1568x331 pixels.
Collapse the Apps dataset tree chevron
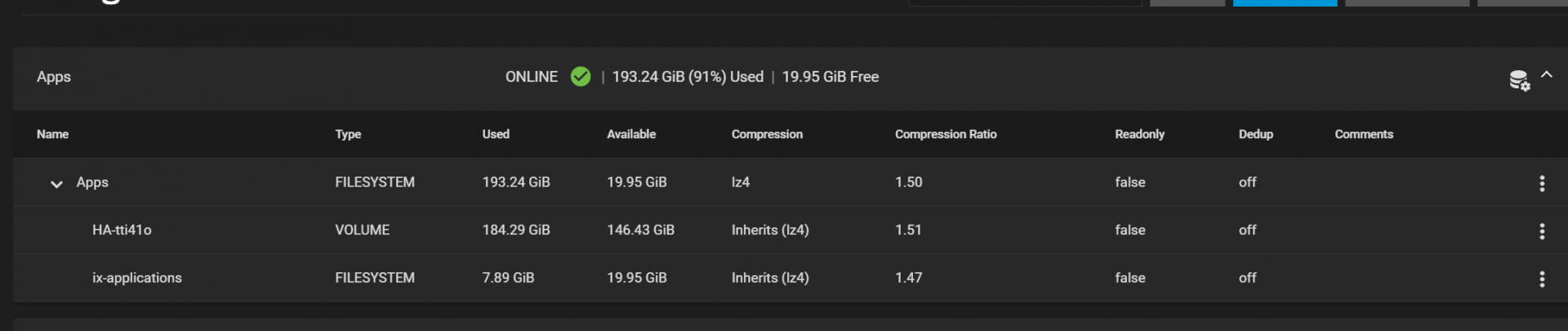pyautogui.click(x=56, y=184)
